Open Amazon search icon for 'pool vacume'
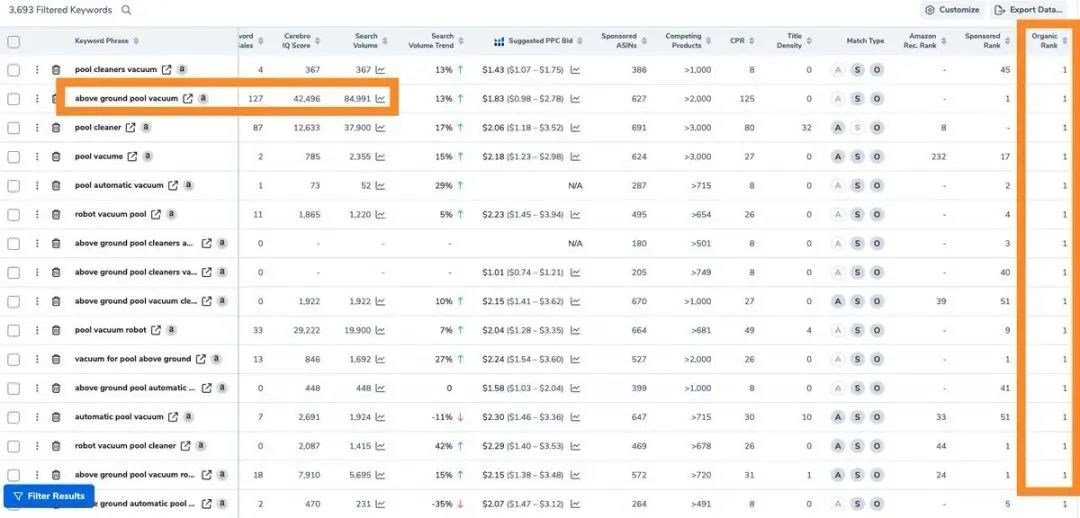Viewport: 1080px width, 518px height. point(147,156)
